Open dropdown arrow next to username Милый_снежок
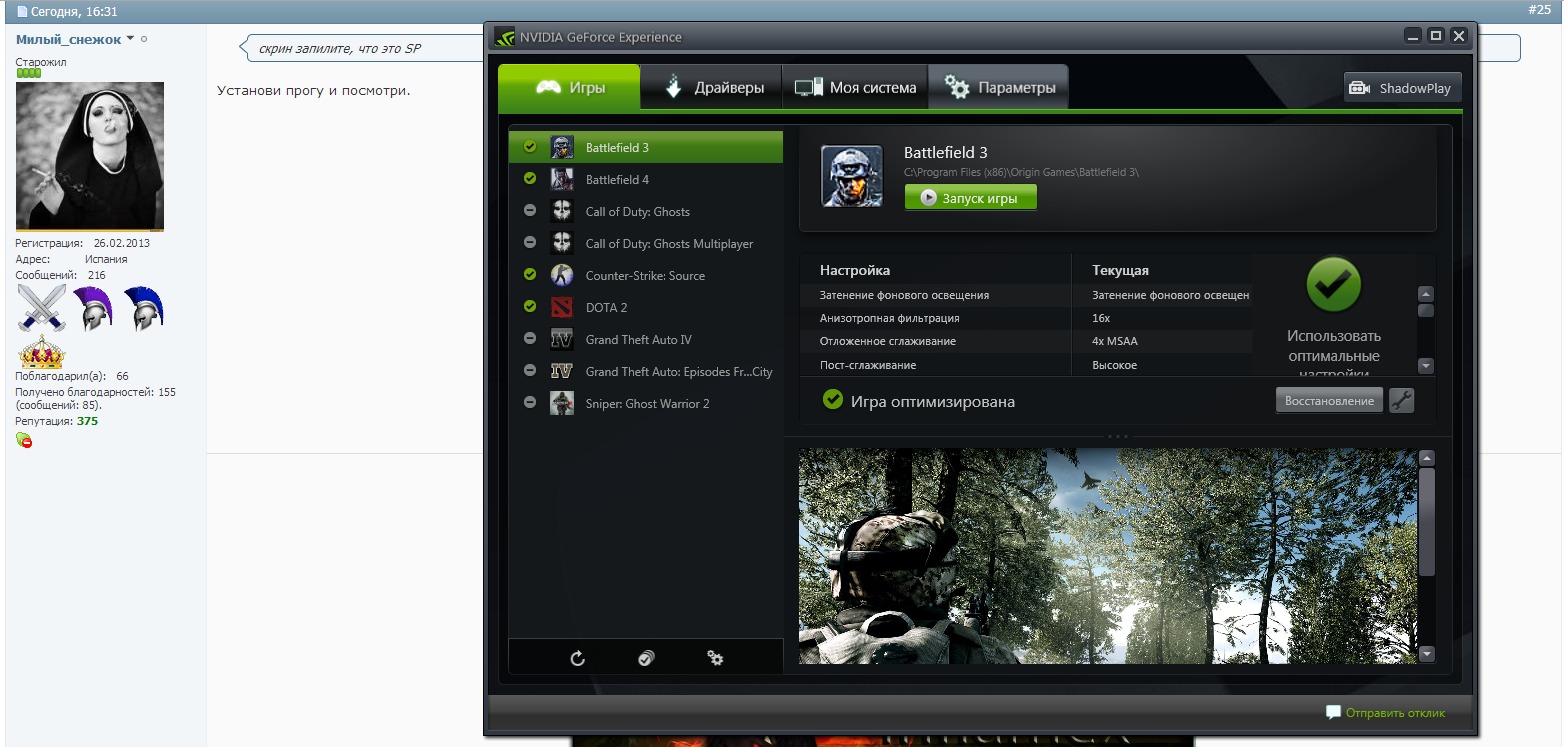1564x747 pixels. pos(130,40)
